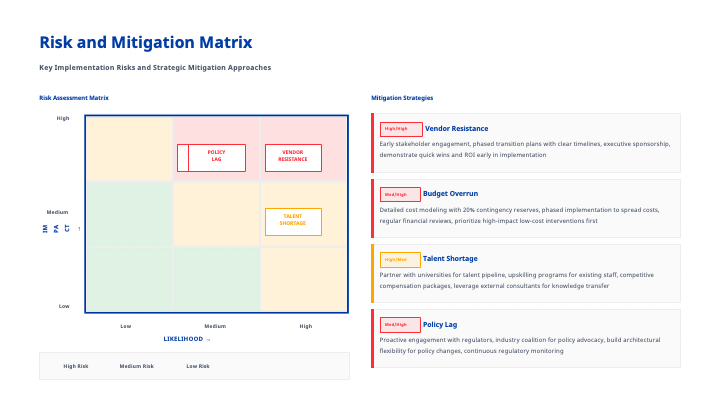Click the Mitigation Strategies section heading
720x405 pixels.
pyautogui.click(x=402, y=98)
